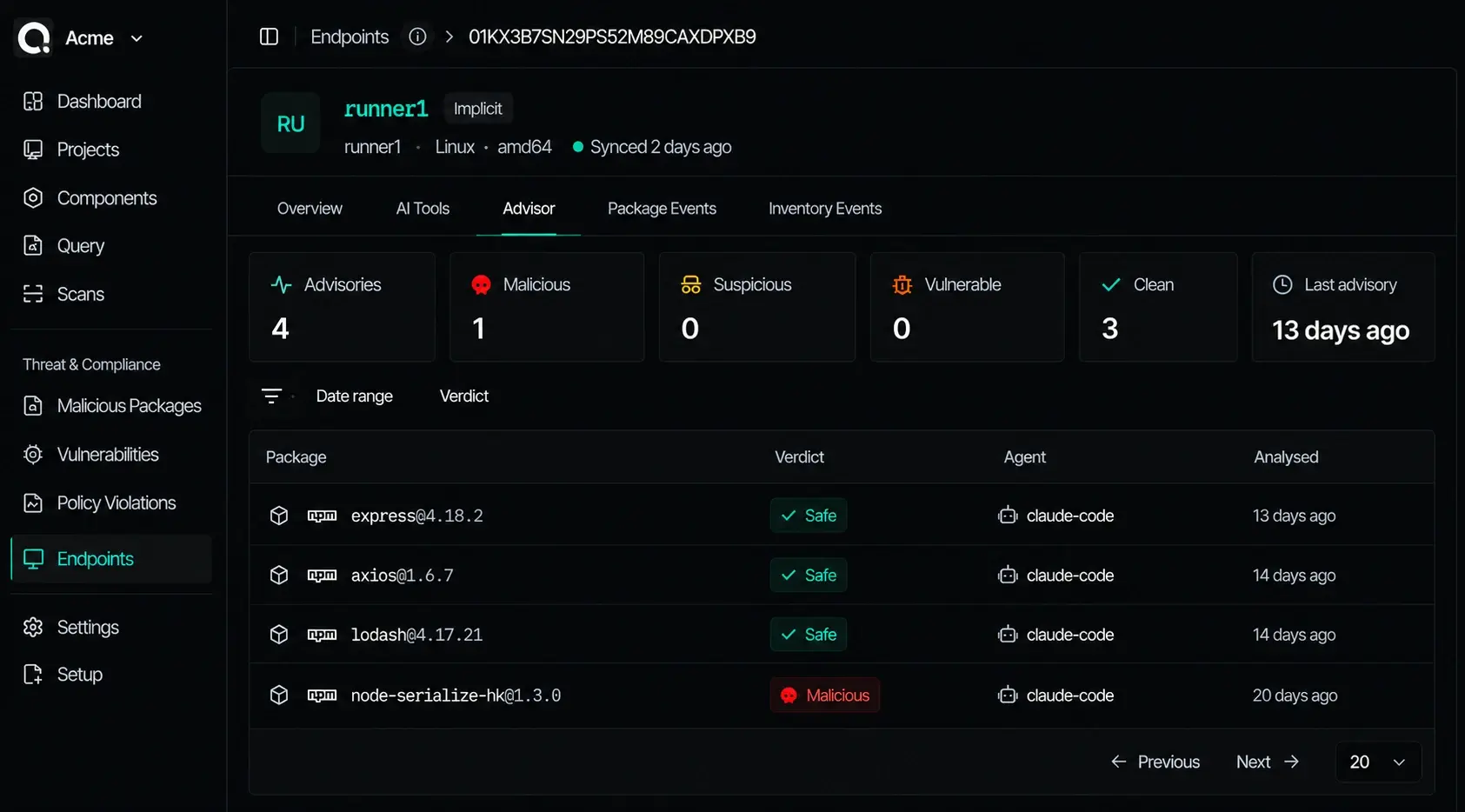This screenshot has width=1465, height=812.
Task: Click the Settings gear icon
Action: [33, 627]
